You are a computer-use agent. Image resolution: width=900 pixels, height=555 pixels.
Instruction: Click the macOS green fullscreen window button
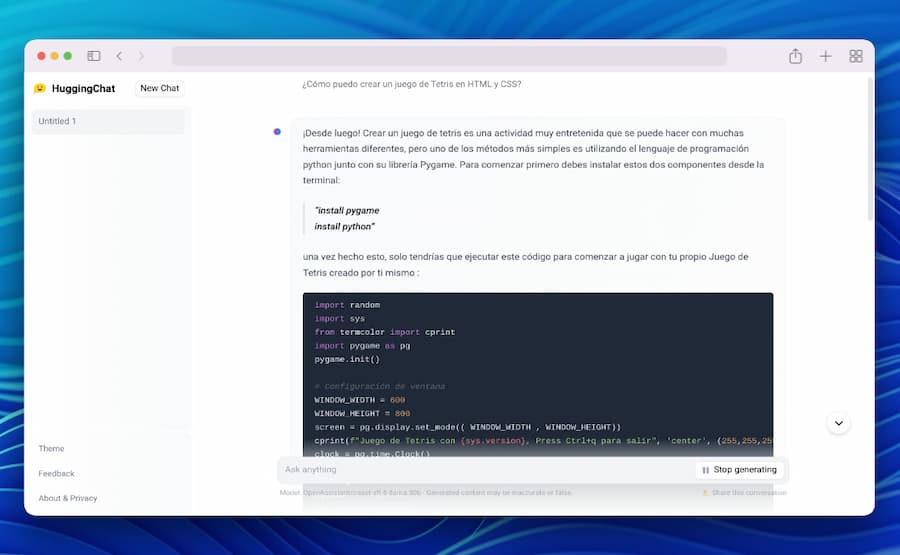[68, 56]
